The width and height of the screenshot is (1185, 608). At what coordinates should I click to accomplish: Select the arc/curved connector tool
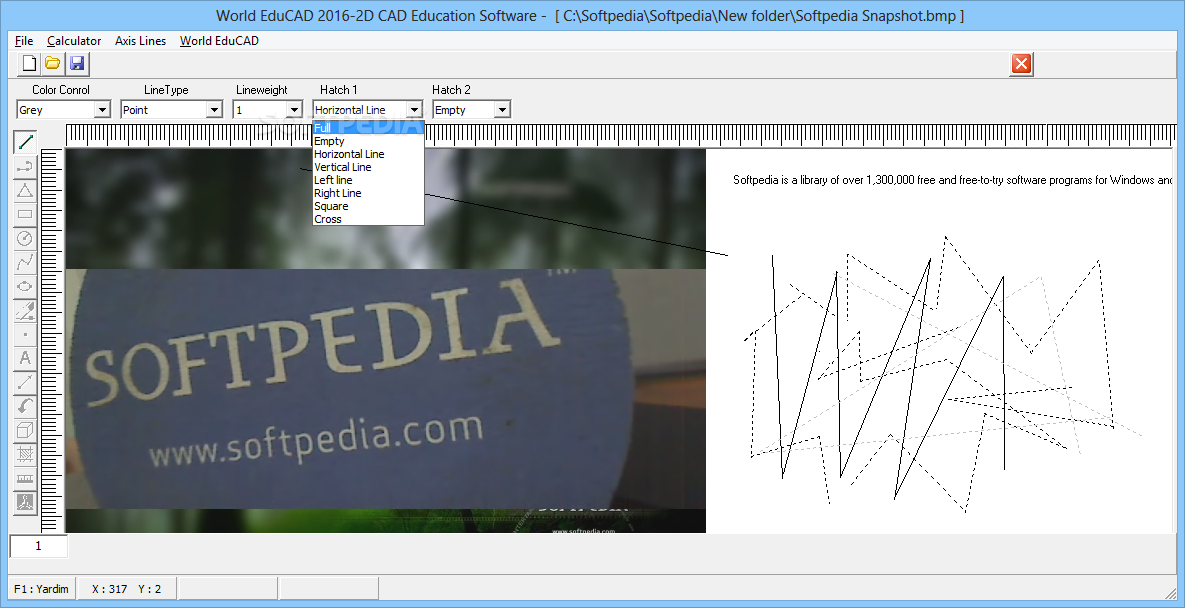(x=25, y=166)
